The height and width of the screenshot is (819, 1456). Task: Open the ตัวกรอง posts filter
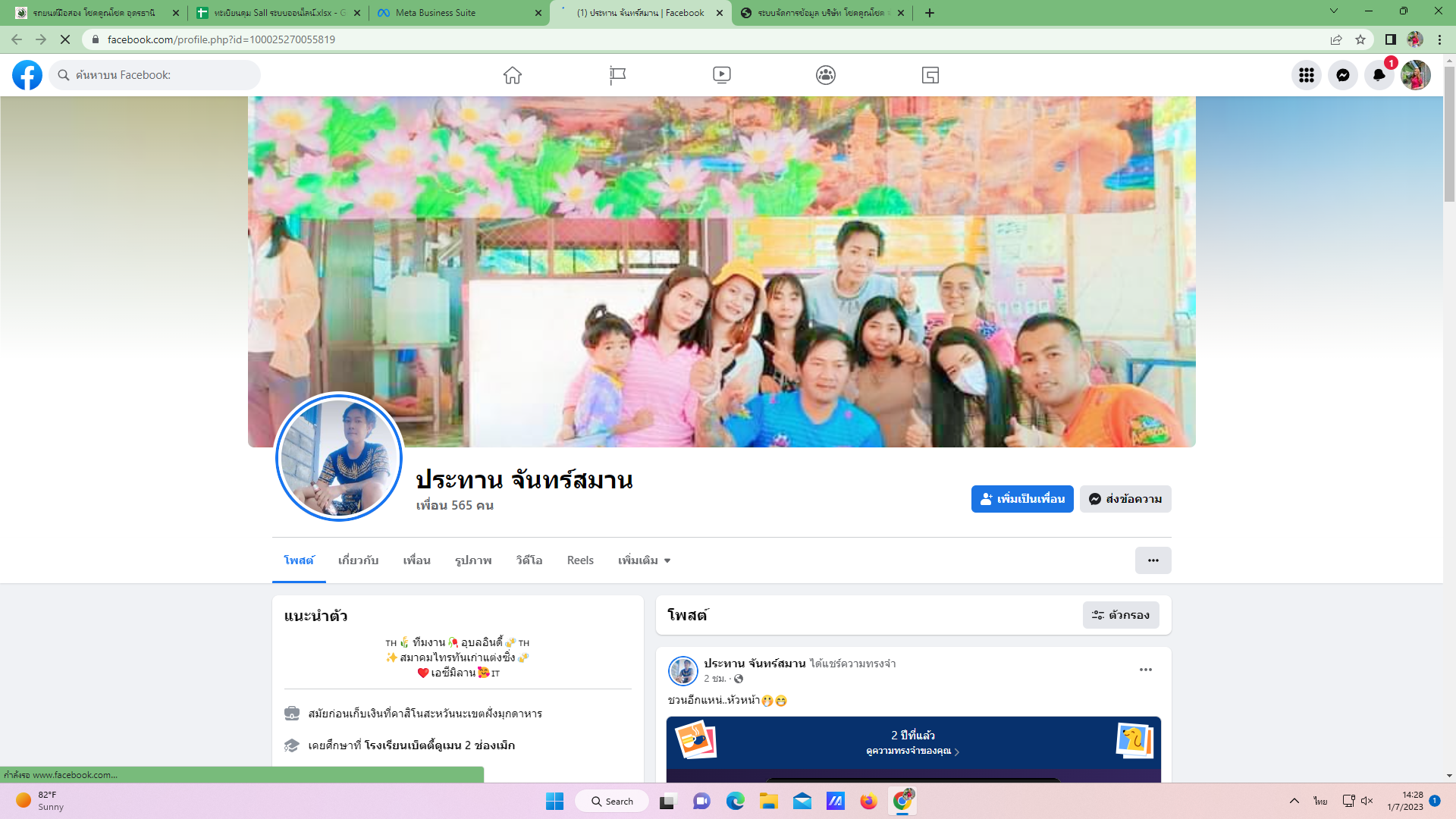pos(1121,615)
